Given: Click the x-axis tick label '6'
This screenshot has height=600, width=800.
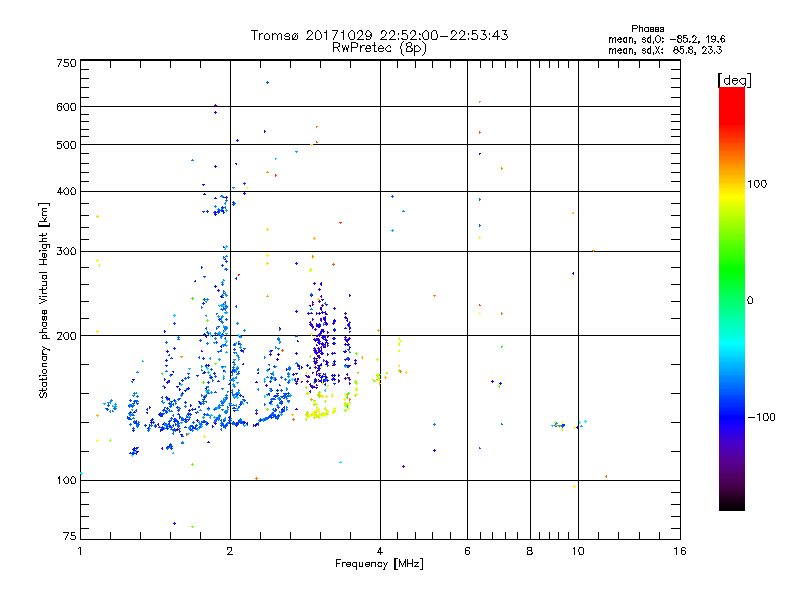Looking at the screenshot, I should pyautogui.click(x=467, y=551).
